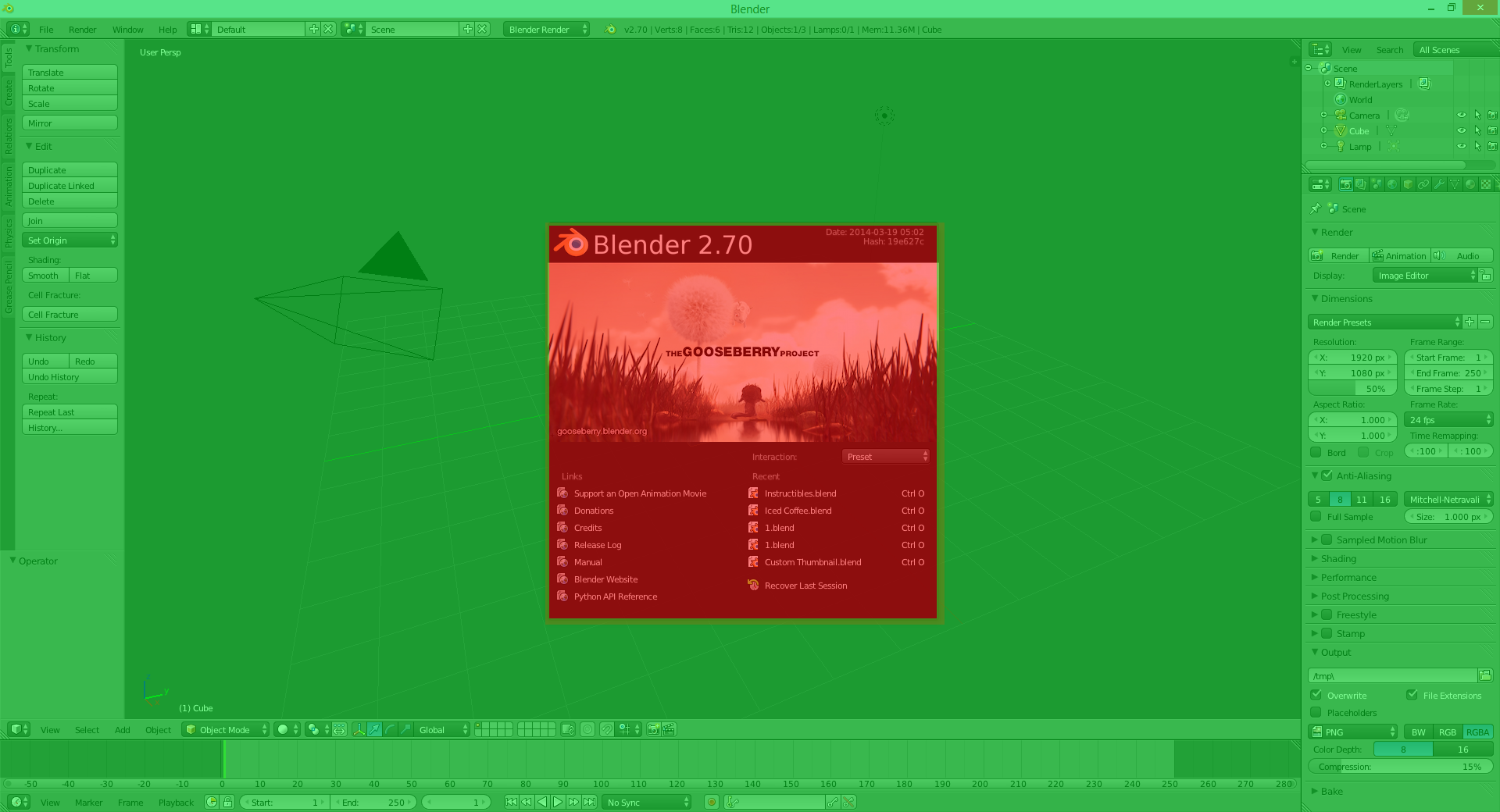Expand the RenderLayers tree item
This screenshot has height=812, width=1500.
tap(1327, 84)
